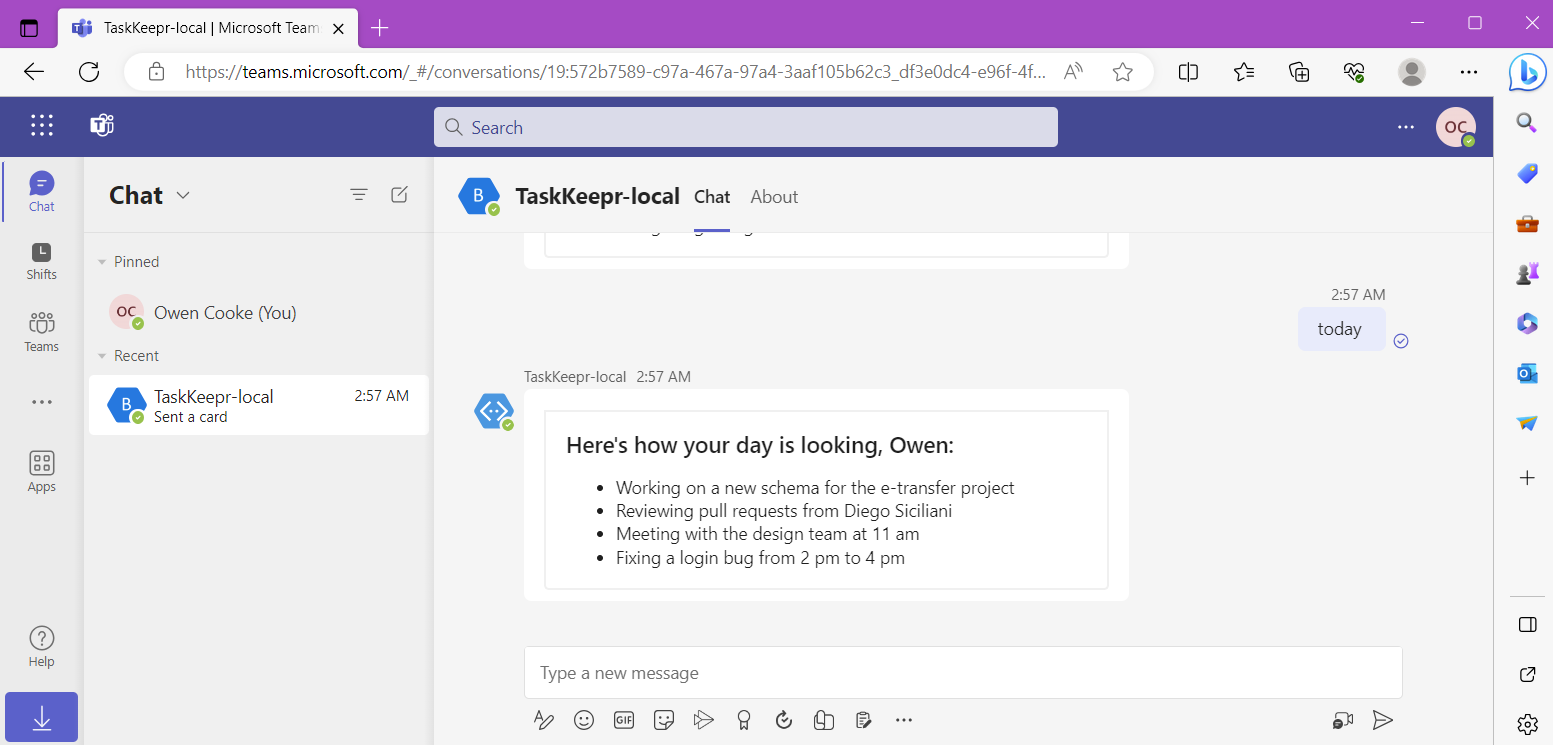Click the Teams logo in the header
This screenshot has height=745, width=1553.
coord(102,125)
